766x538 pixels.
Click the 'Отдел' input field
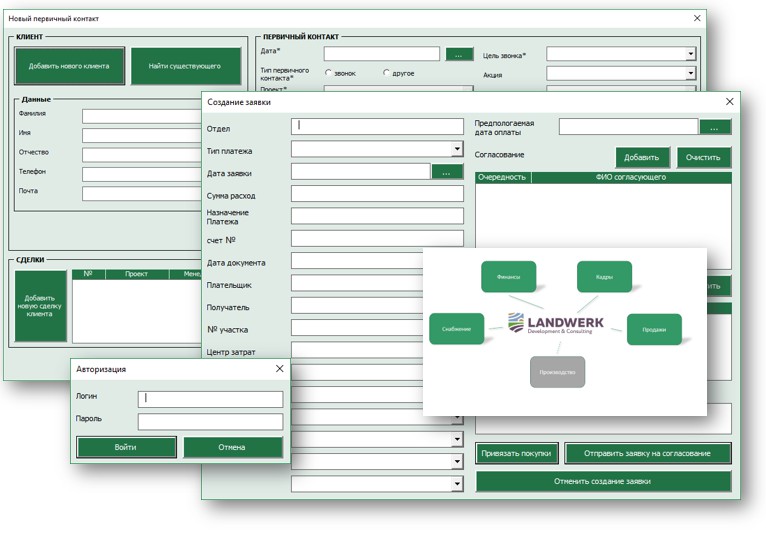[x=377, y=126]
